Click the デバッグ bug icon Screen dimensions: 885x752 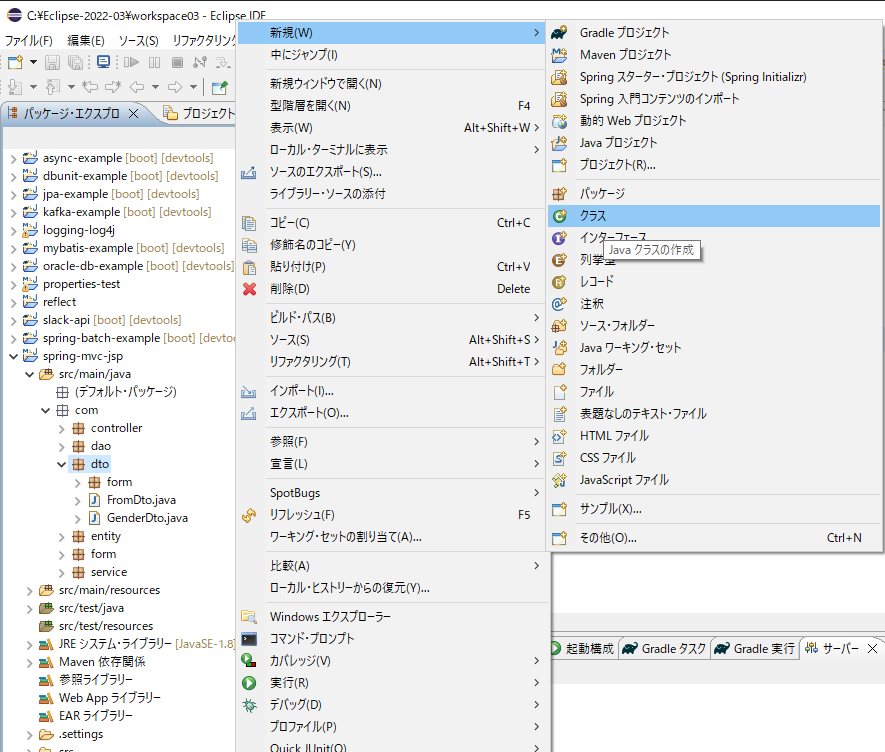tap(249, 705)
